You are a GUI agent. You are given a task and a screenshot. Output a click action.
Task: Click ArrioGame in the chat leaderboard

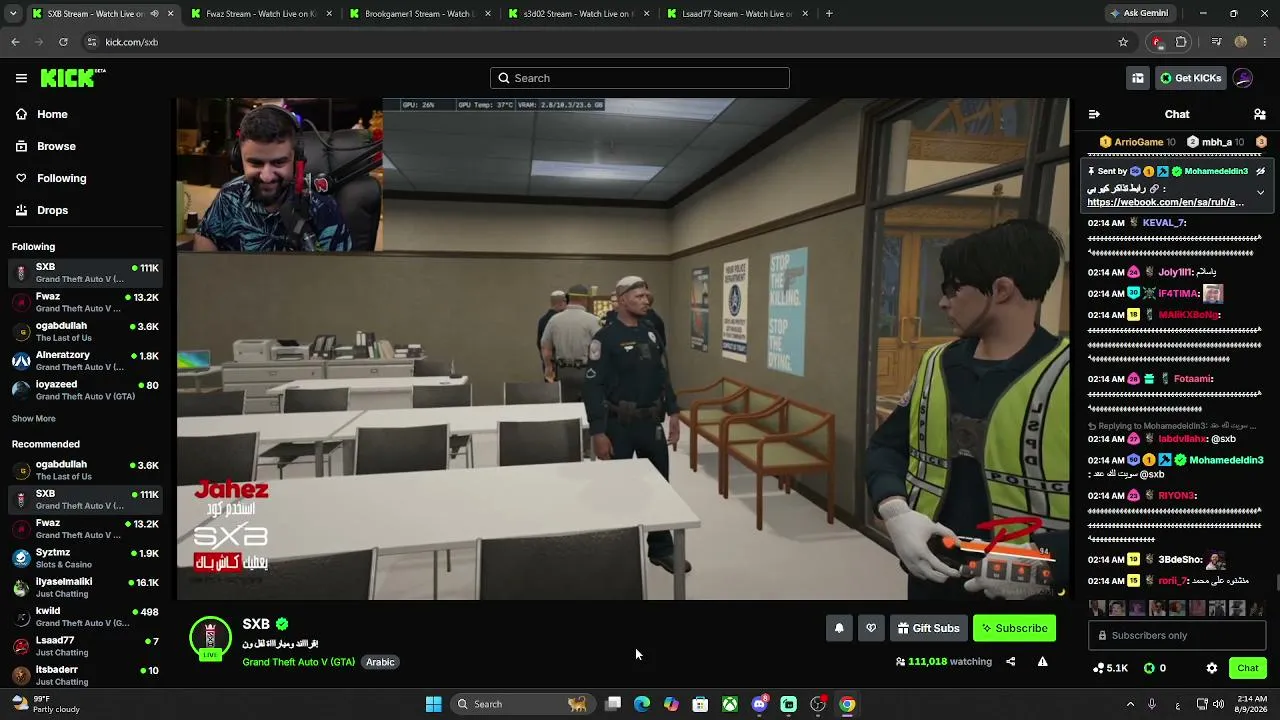1138,142
